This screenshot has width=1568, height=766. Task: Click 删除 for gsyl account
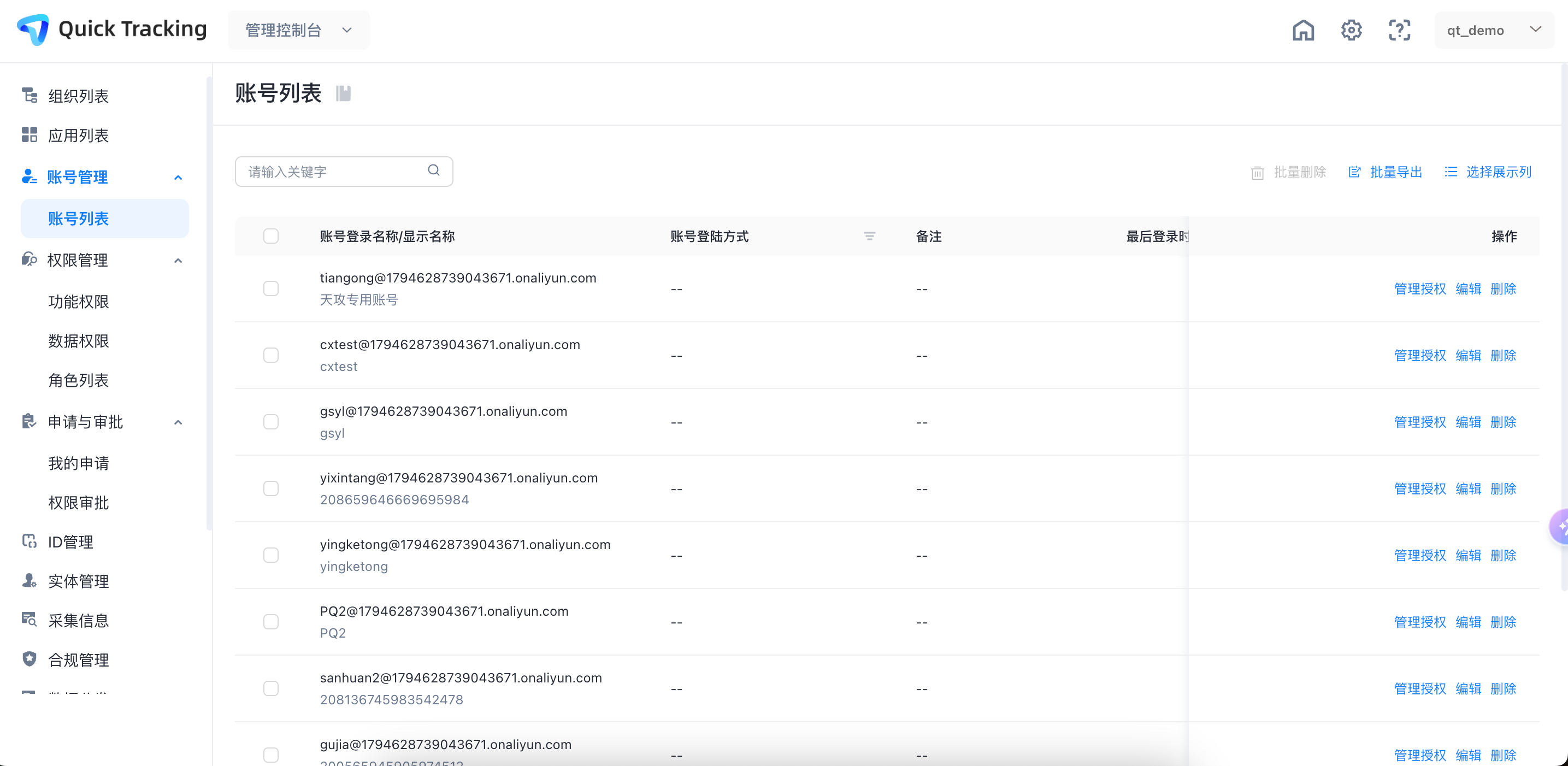point(1503,422)
